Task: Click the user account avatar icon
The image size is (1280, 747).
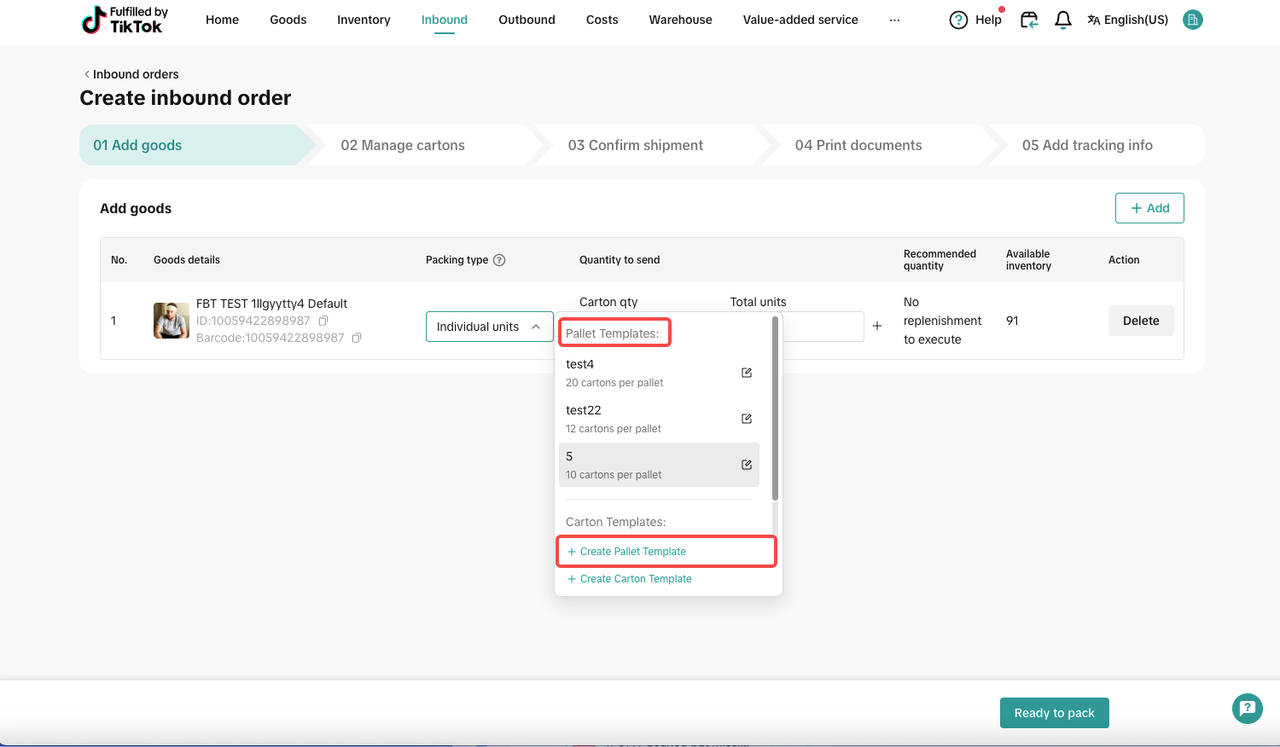Action: pos(1192,20)
